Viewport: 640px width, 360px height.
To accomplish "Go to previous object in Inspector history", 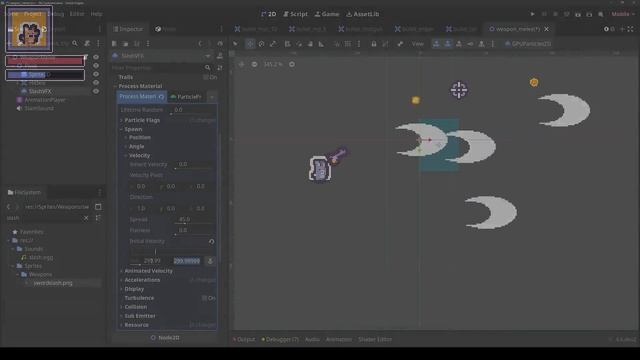I will 200,43.
